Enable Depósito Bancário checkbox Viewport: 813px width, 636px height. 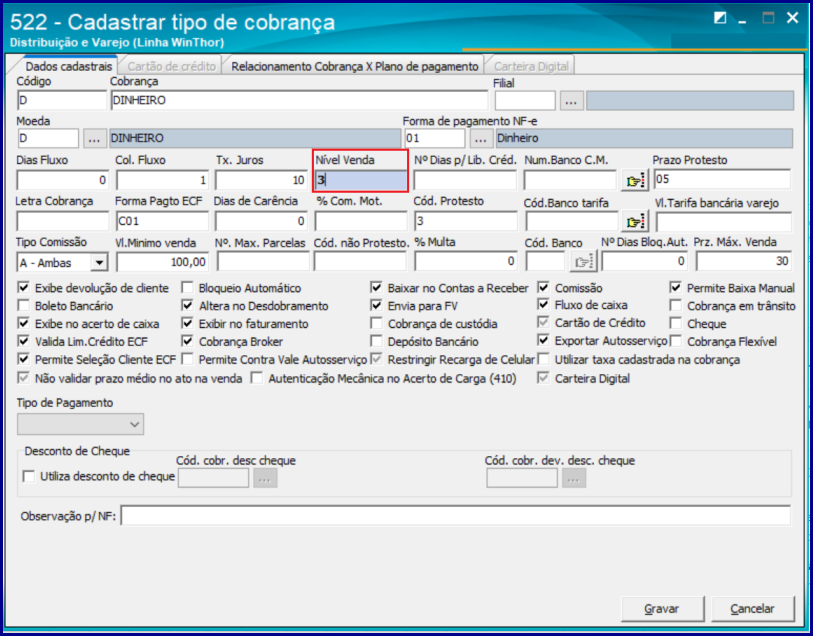(376, 341)
